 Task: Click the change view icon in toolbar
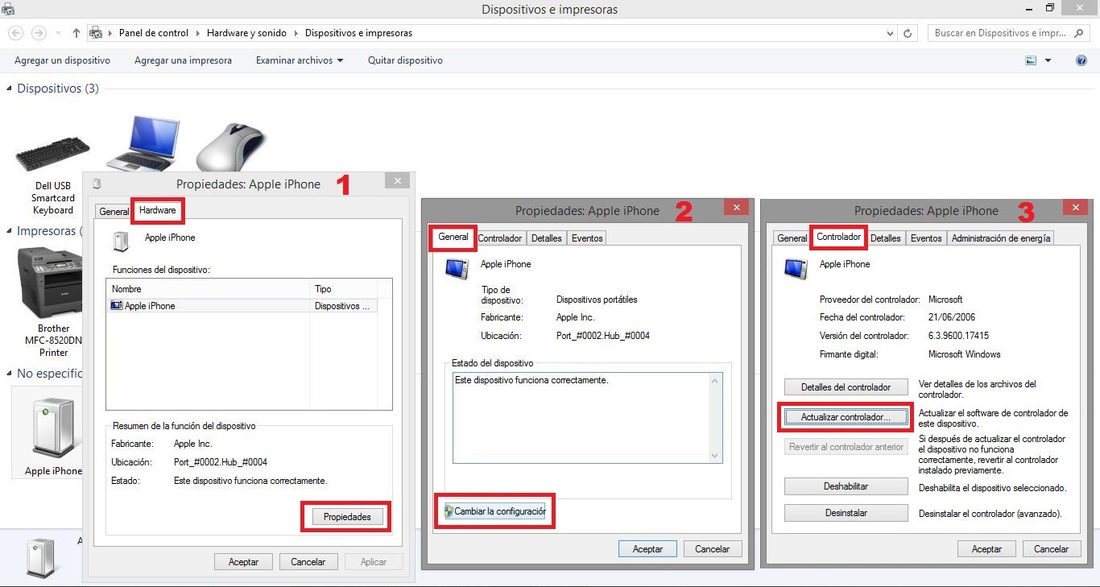(x=1031, y=61)
